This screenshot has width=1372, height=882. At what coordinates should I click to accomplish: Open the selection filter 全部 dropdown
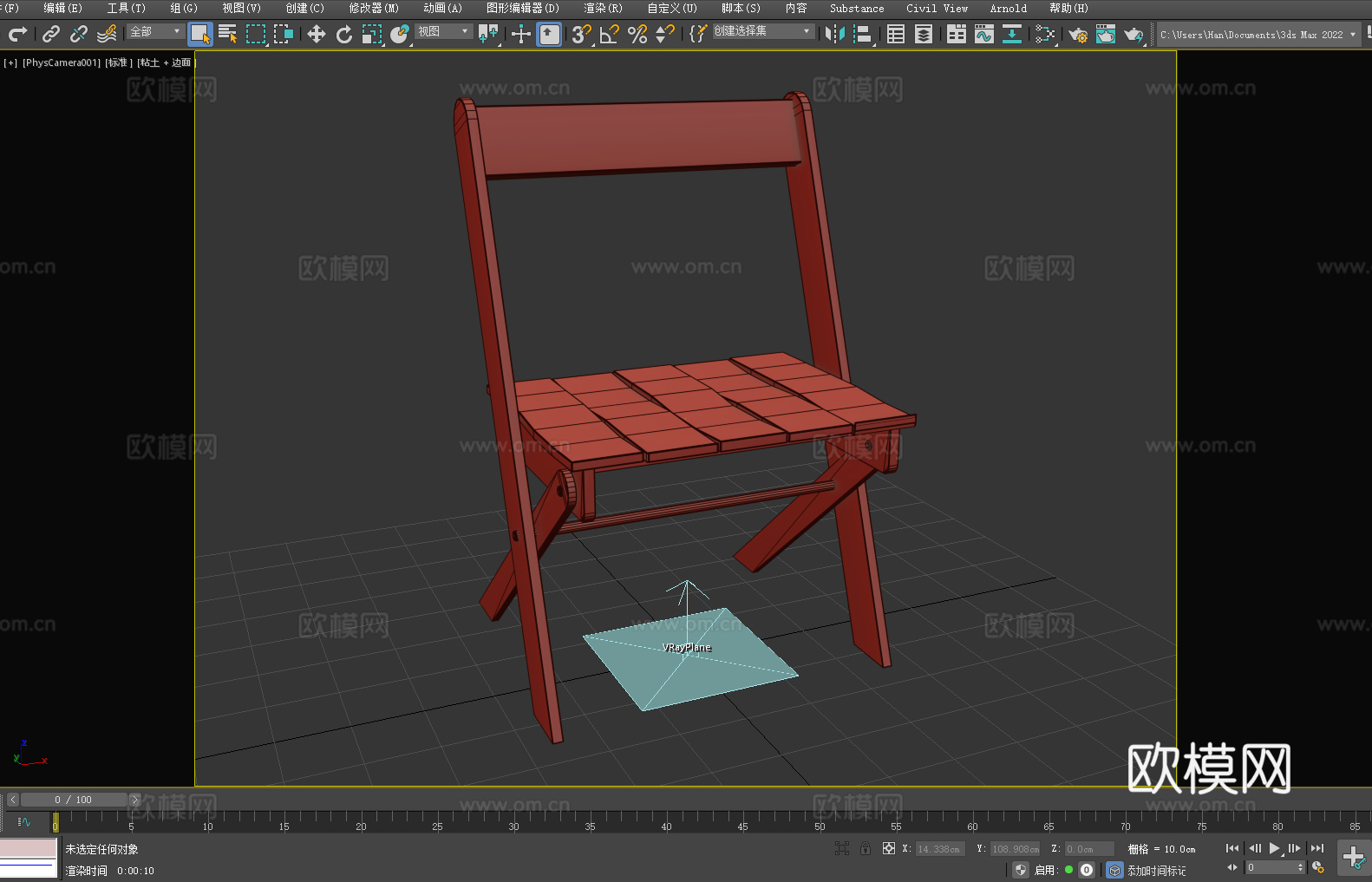pyautogui.click(x=155, y=31)
